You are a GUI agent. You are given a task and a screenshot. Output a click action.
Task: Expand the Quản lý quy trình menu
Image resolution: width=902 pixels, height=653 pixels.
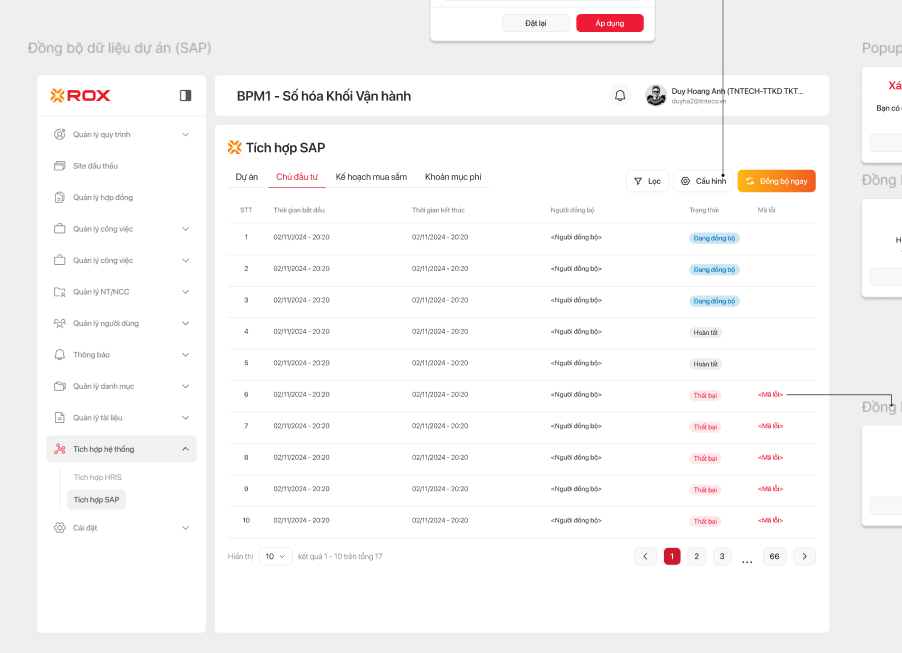click(185, 135)
